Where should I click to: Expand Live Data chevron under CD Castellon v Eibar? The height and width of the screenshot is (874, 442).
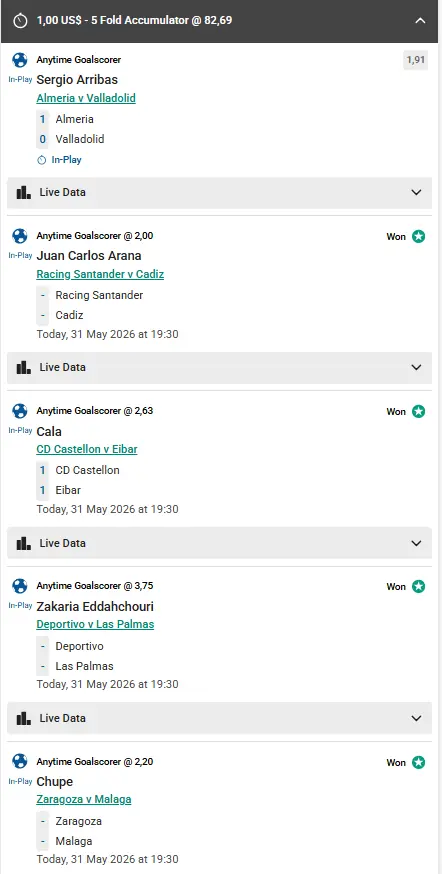[x=416, y=543]
